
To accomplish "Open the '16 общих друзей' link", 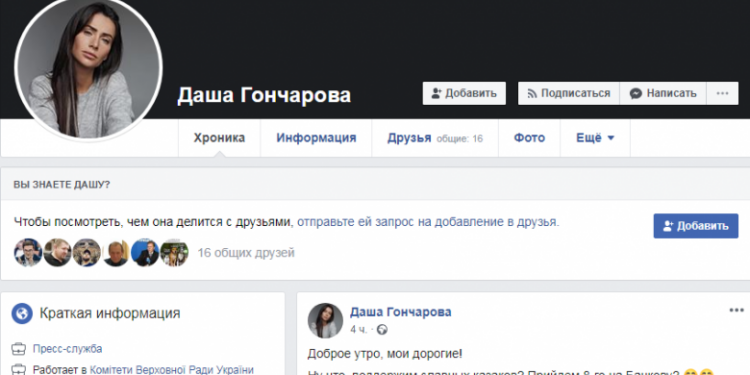I will [x=246, y=253].
